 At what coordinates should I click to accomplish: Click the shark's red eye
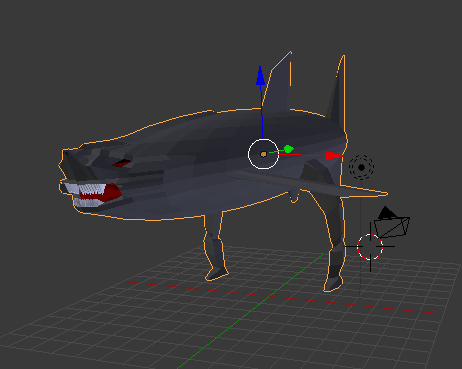click(122, 163)
